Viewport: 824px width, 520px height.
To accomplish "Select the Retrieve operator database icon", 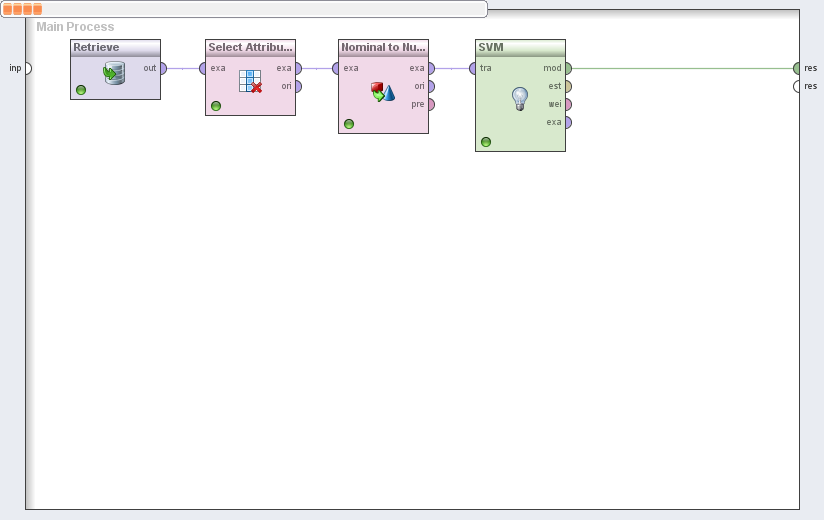I will [114, 73].
